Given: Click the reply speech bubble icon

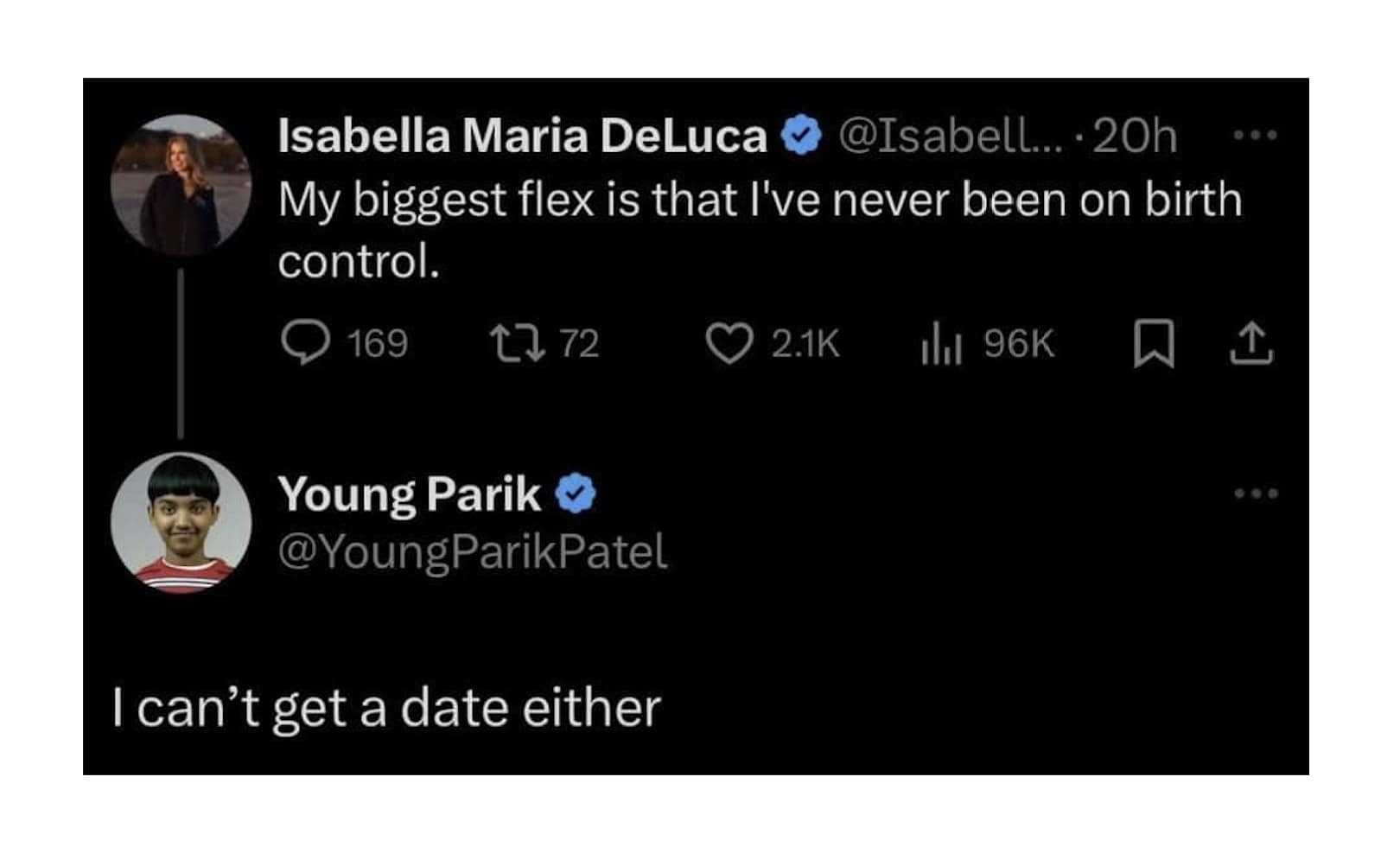Looking at the screenshot, I should point(305,343).
